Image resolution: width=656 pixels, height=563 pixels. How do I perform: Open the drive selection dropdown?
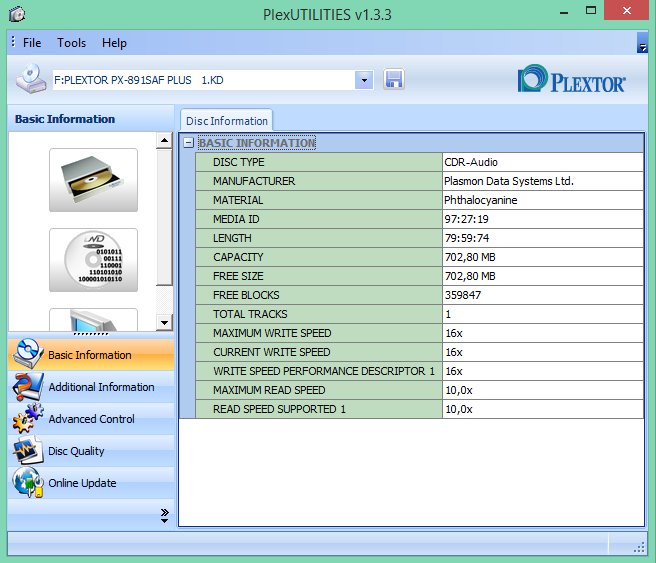(x=364, y=79)
